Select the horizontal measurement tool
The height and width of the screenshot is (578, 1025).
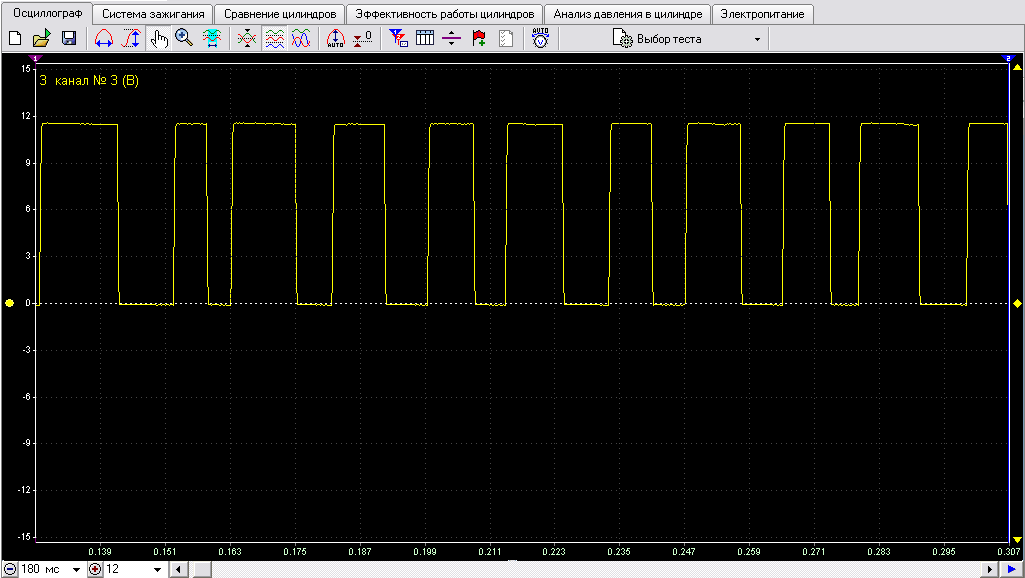(104, 39)
